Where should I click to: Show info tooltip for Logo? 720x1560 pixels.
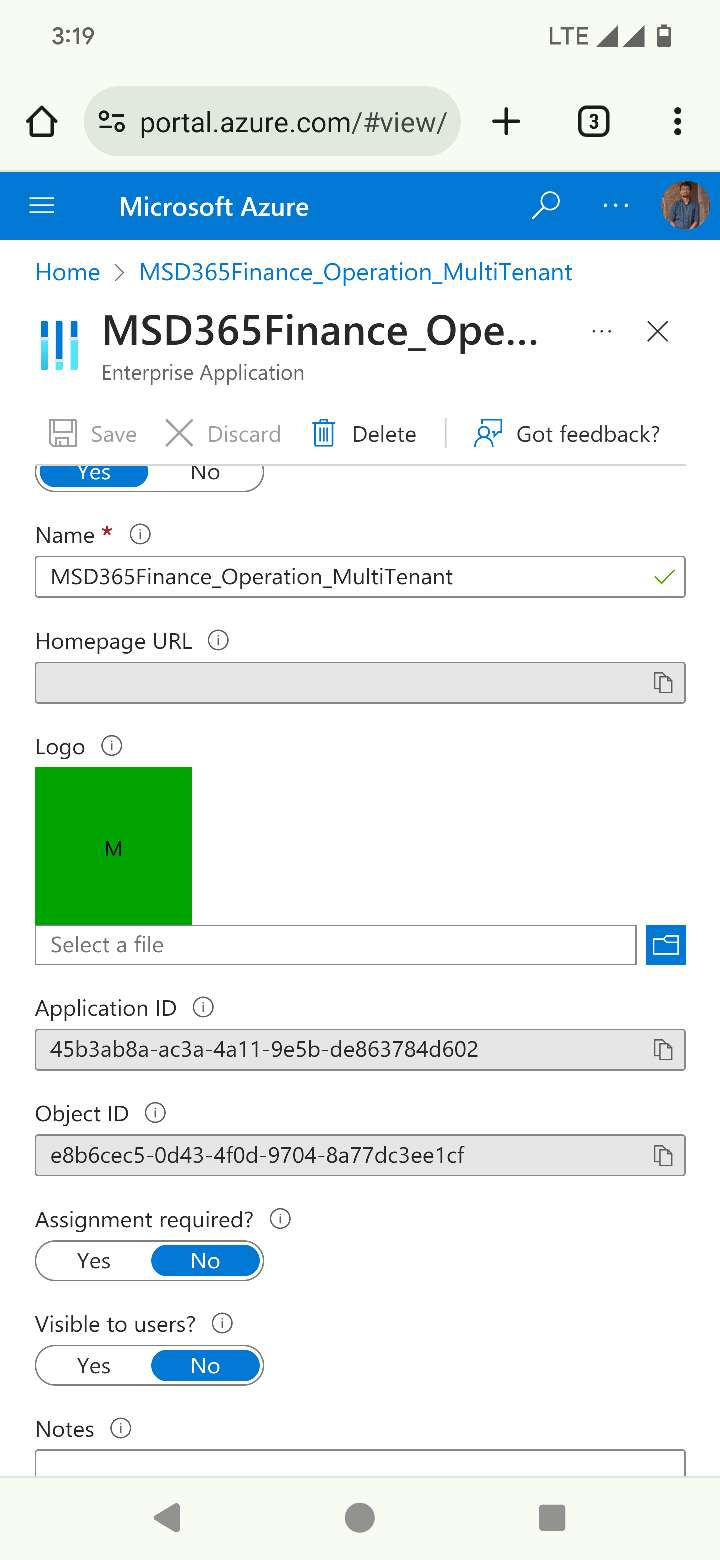tap(112, 746)
